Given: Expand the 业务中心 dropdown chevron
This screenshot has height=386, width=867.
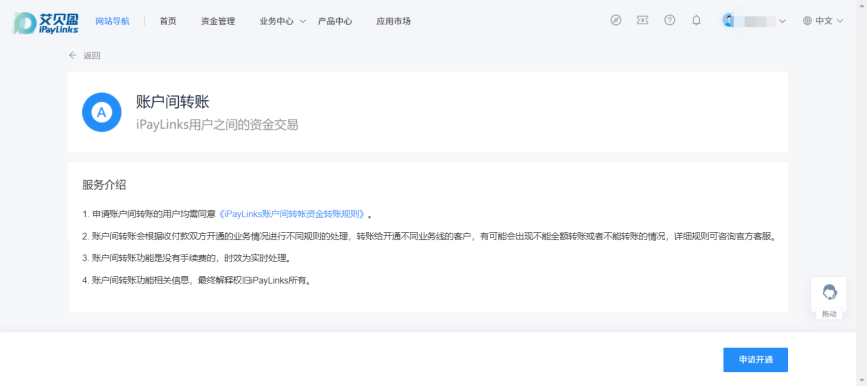Looking at the screenshot, I should point(302,22).
